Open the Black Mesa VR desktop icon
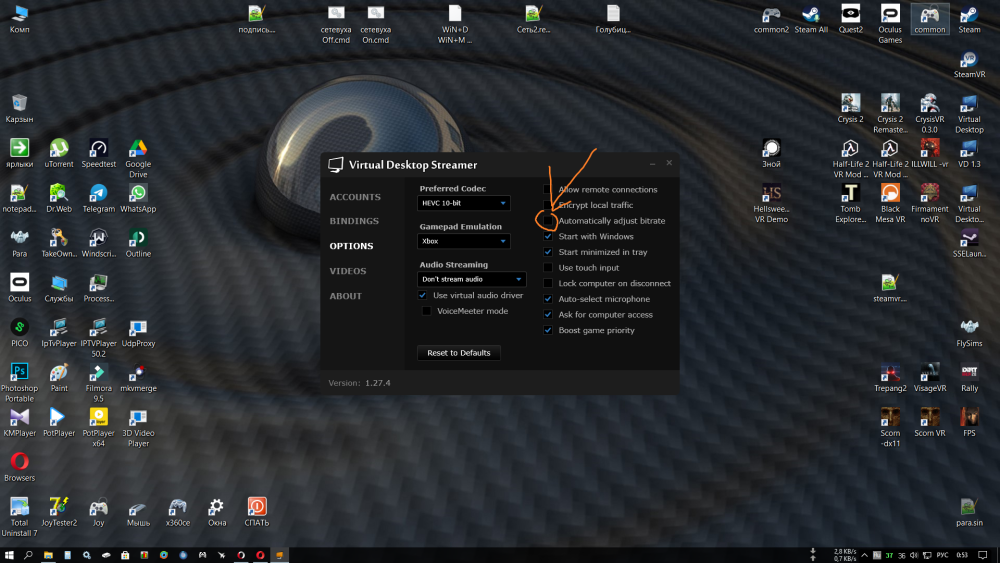The width and height of the screenshot is (1000, 563). pos(890,203)
